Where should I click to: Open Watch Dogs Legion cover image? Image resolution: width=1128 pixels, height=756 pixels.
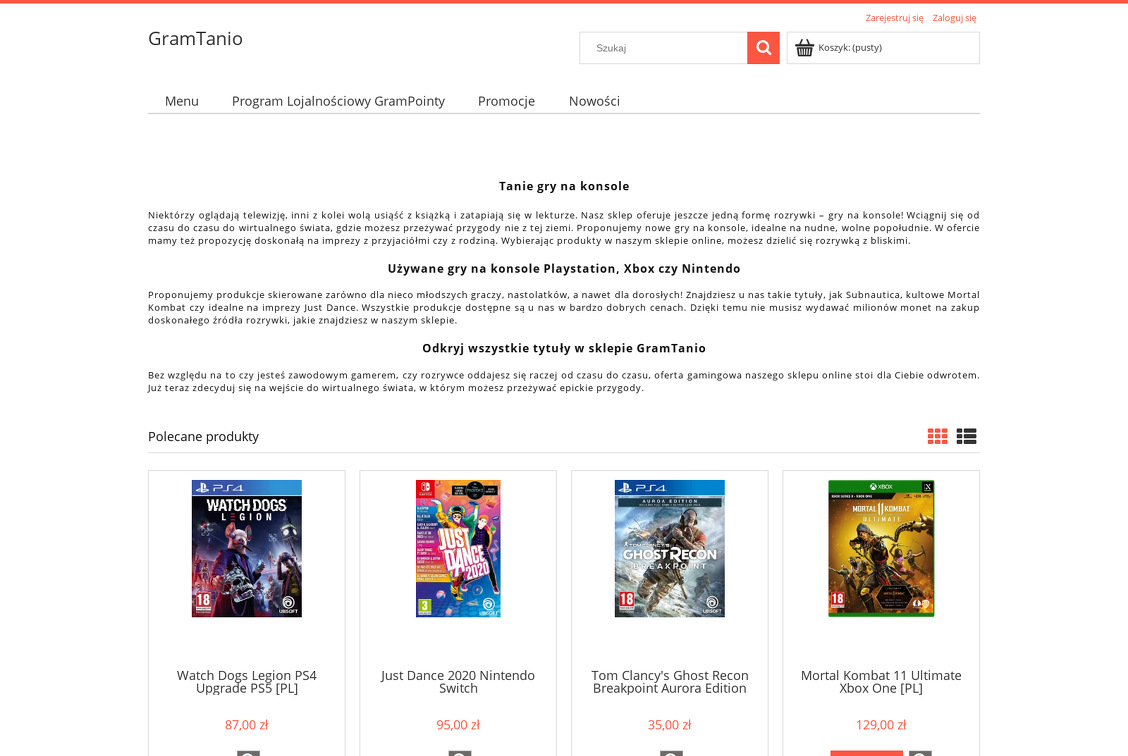[x=247, y=549]
